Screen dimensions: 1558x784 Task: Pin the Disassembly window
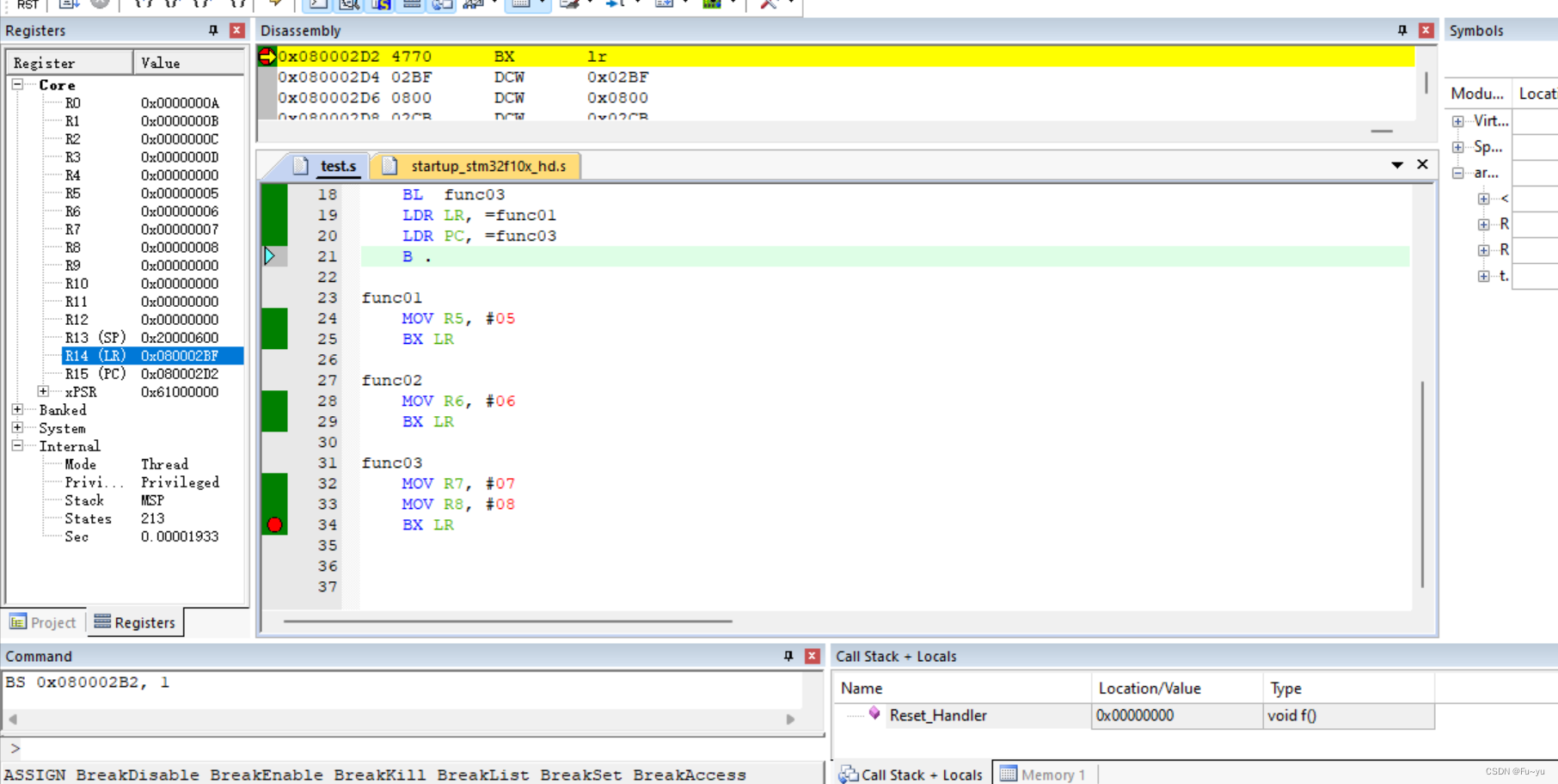[x=1402, y=30]
